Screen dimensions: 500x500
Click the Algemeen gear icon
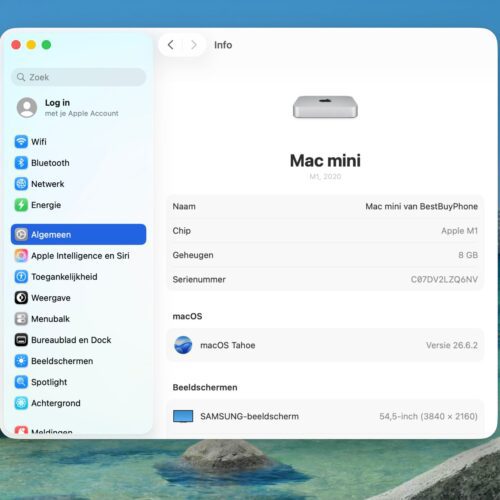21,234
